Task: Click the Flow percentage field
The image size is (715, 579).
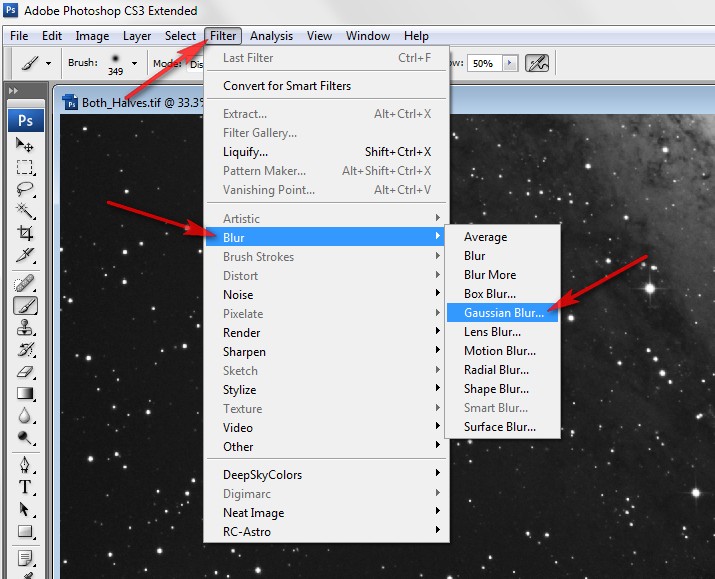Action: [x=484, y=63]
